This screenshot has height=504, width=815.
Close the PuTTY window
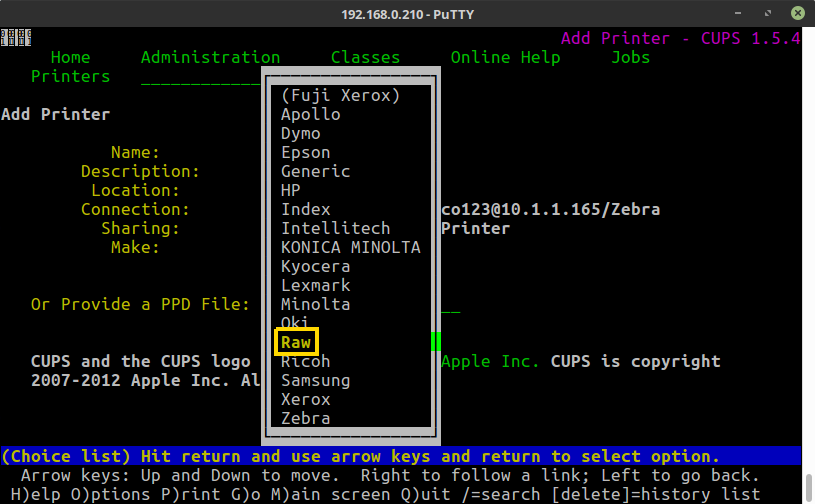(x=797, y=14)
